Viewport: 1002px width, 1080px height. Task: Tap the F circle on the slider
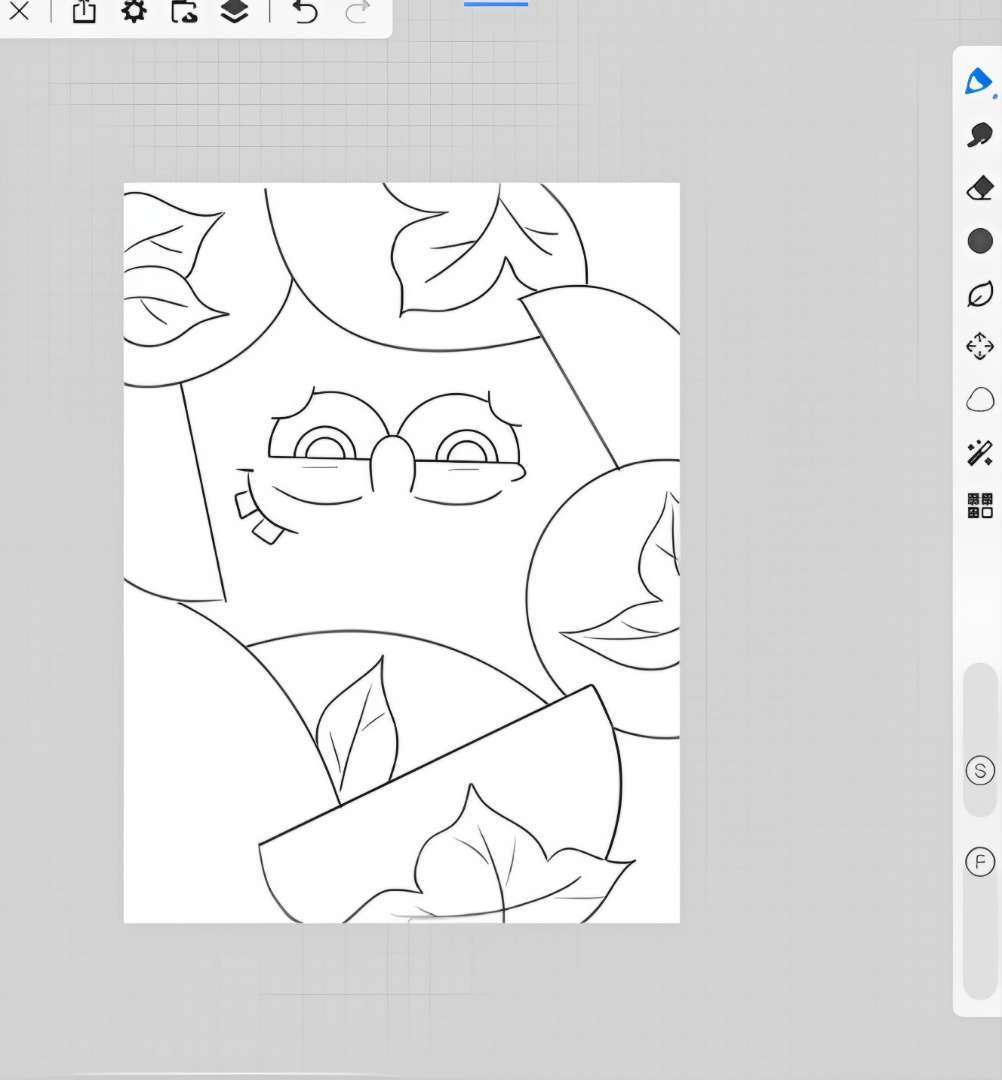(980, 862)
